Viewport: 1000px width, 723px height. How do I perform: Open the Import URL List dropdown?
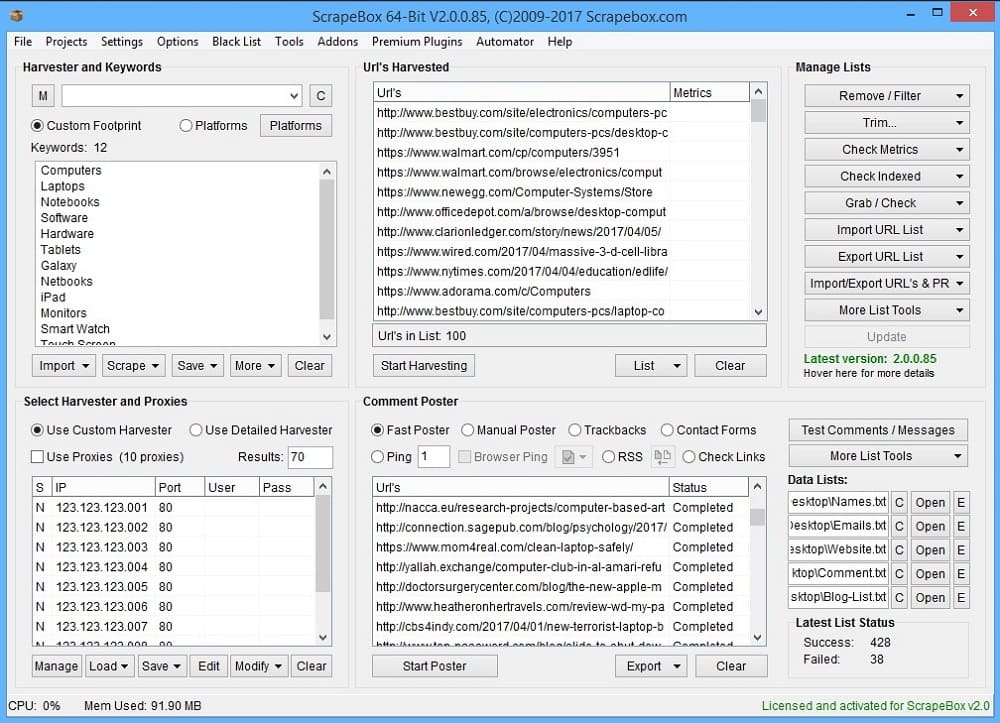point(886,230)
